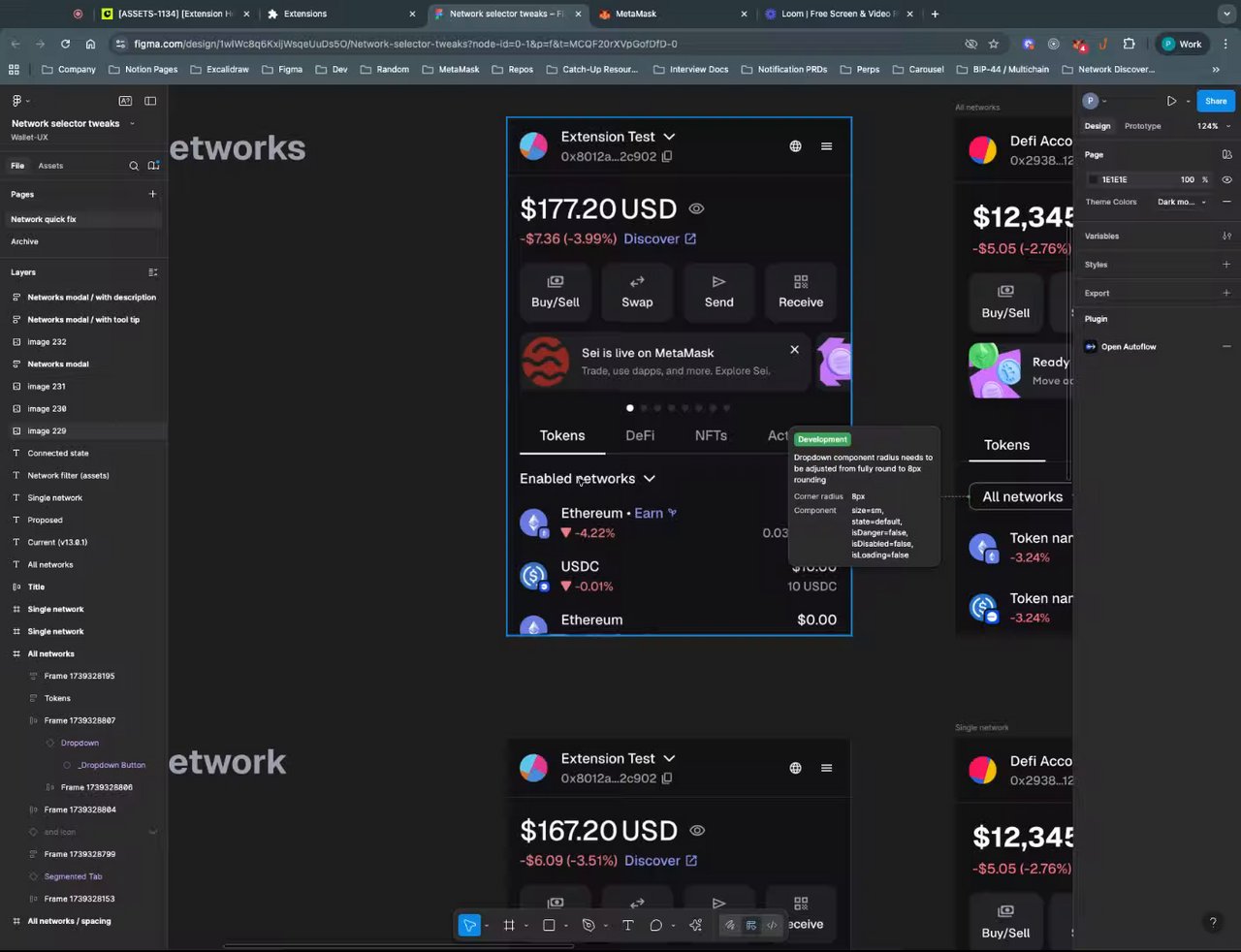Screen dimensions: 1241x952
Task: Switch to Dev Mode code toggle
Action: tap(772, 925)
